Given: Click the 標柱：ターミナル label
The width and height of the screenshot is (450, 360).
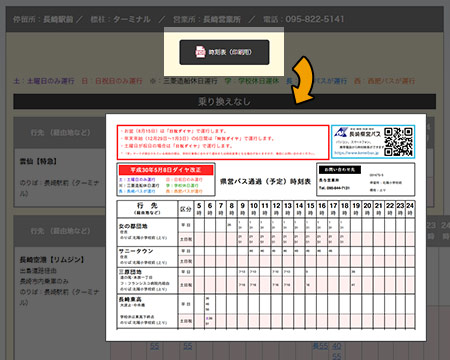Looking at the screenshot, I should 120,20.
